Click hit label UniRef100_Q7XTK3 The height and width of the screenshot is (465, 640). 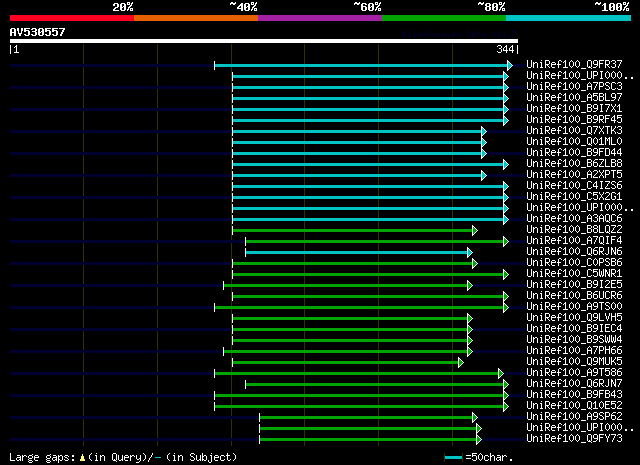(574, 130)
